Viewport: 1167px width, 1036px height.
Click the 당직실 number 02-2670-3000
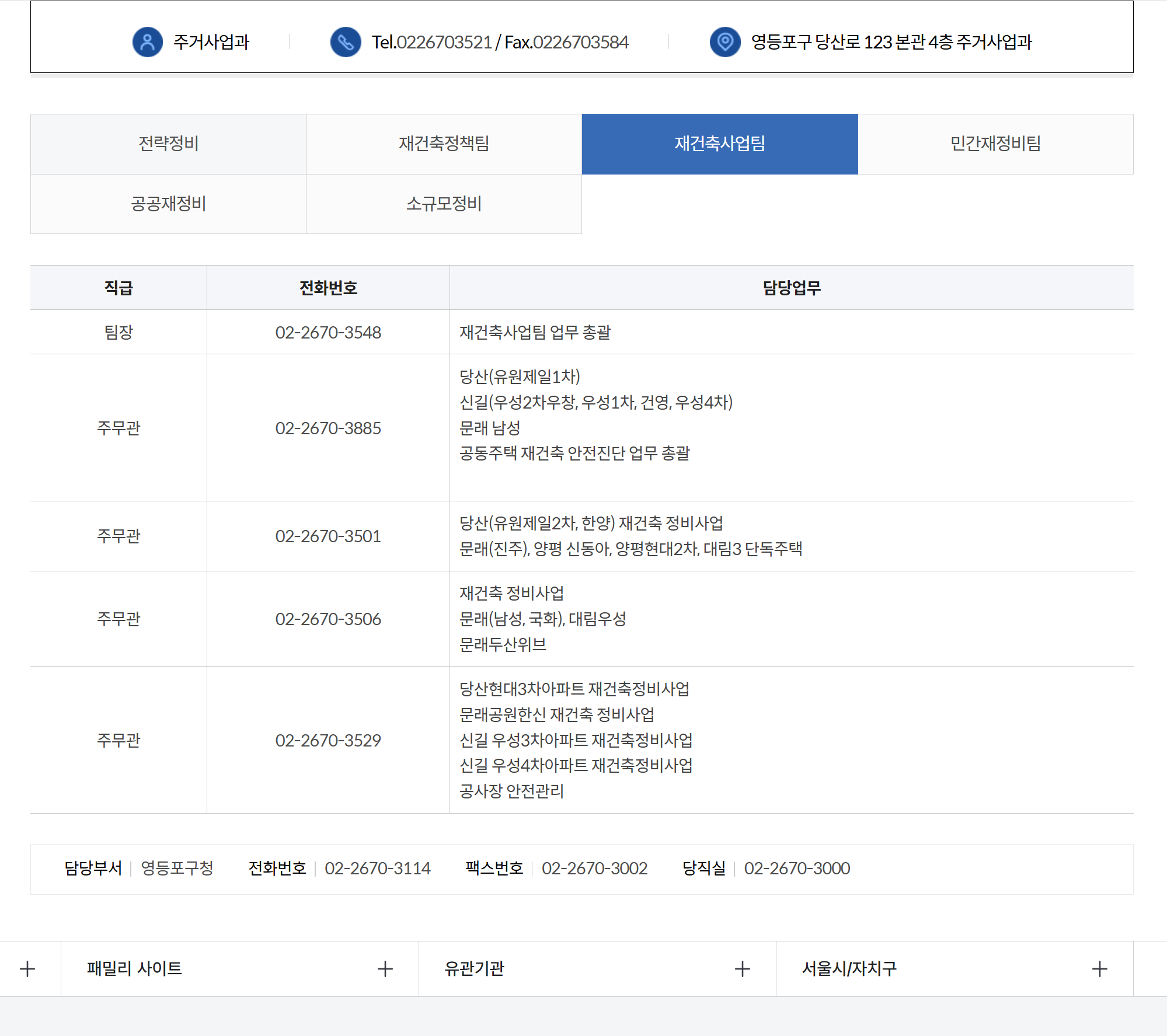point(796,868)
